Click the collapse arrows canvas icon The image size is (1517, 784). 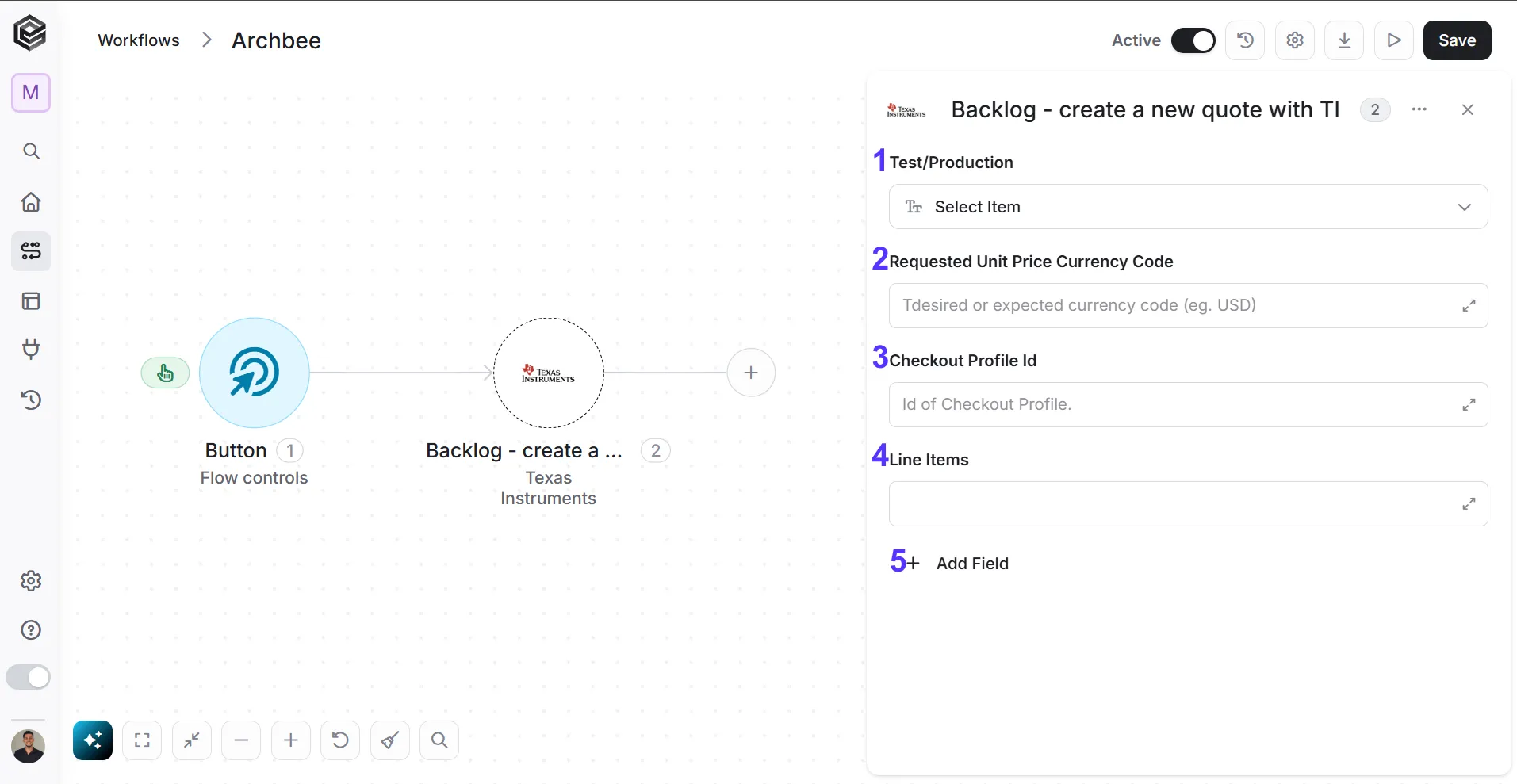[x=192, y=740]
